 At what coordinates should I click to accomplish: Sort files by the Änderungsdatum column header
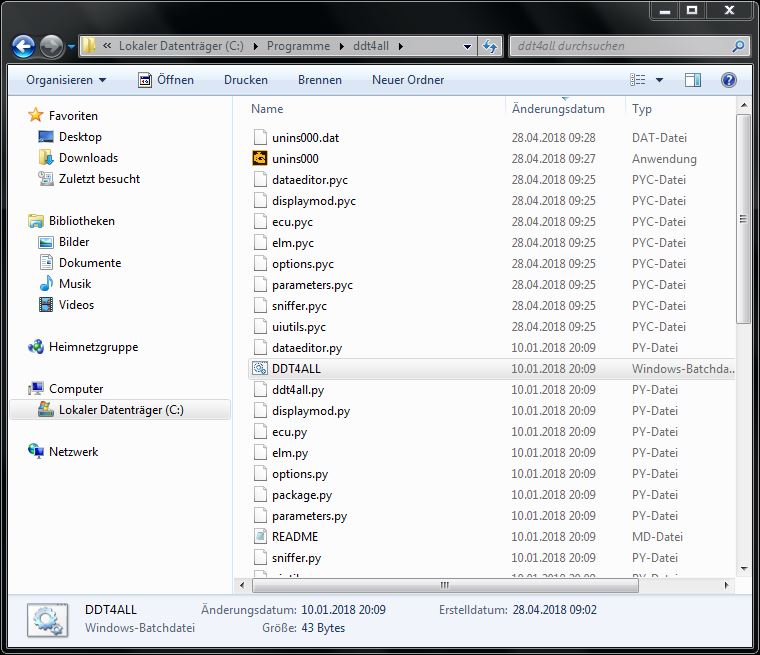coord(558,109)
